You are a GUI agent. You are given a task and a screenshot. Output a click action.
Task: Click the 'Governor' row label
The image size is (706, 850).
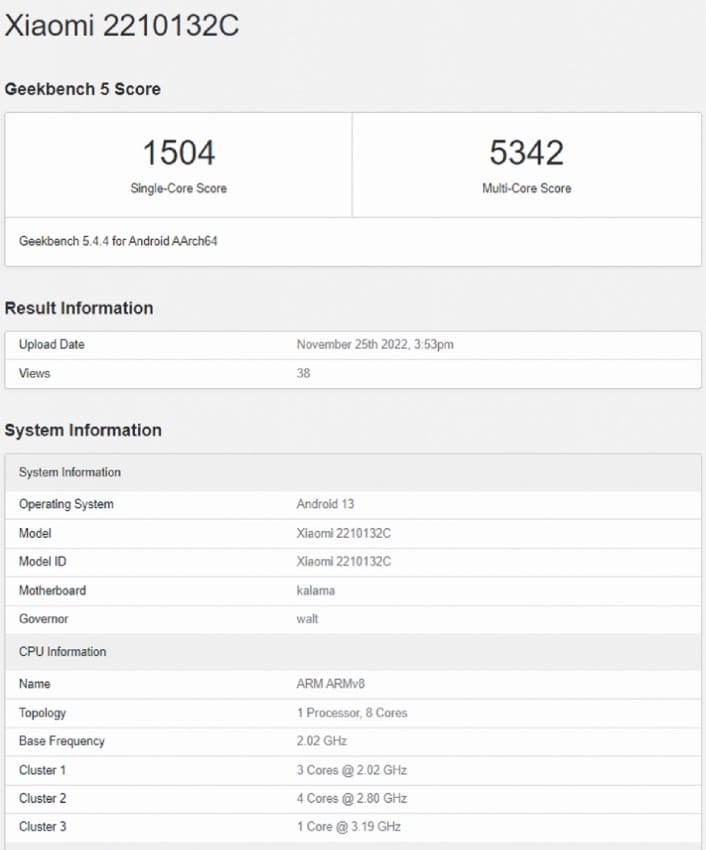click(43, 619)
